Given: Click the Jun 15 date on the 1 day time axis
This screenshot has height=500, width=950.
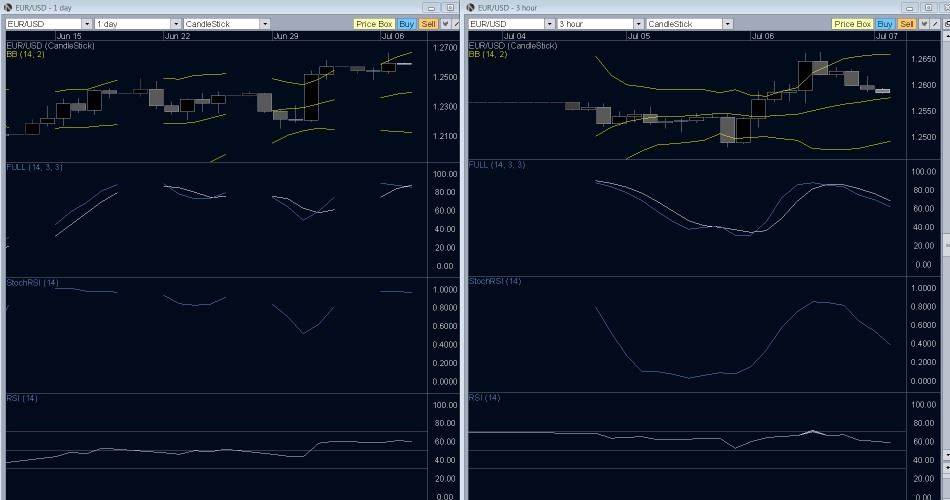Looking at the screenshot, I should point(69,36).
